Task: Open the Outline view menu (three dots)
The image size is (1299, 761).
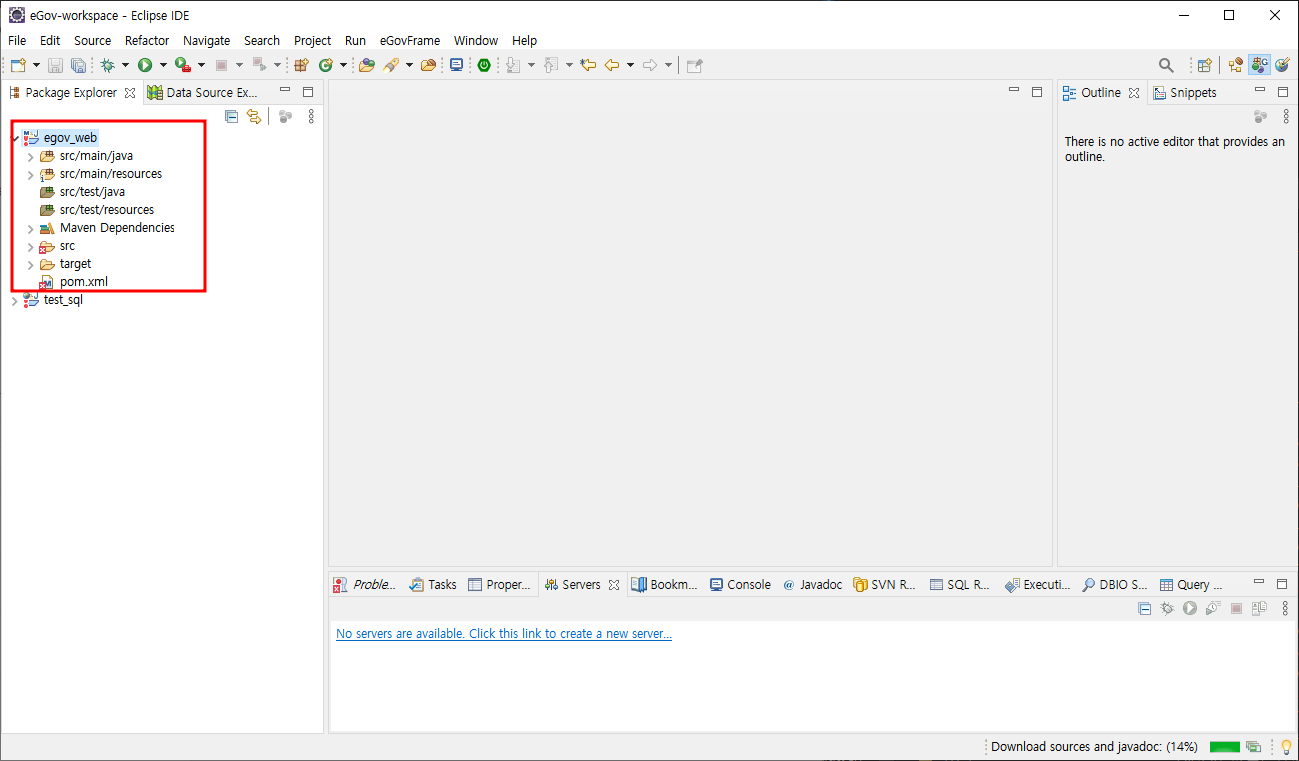Action: pos(1286,116)
